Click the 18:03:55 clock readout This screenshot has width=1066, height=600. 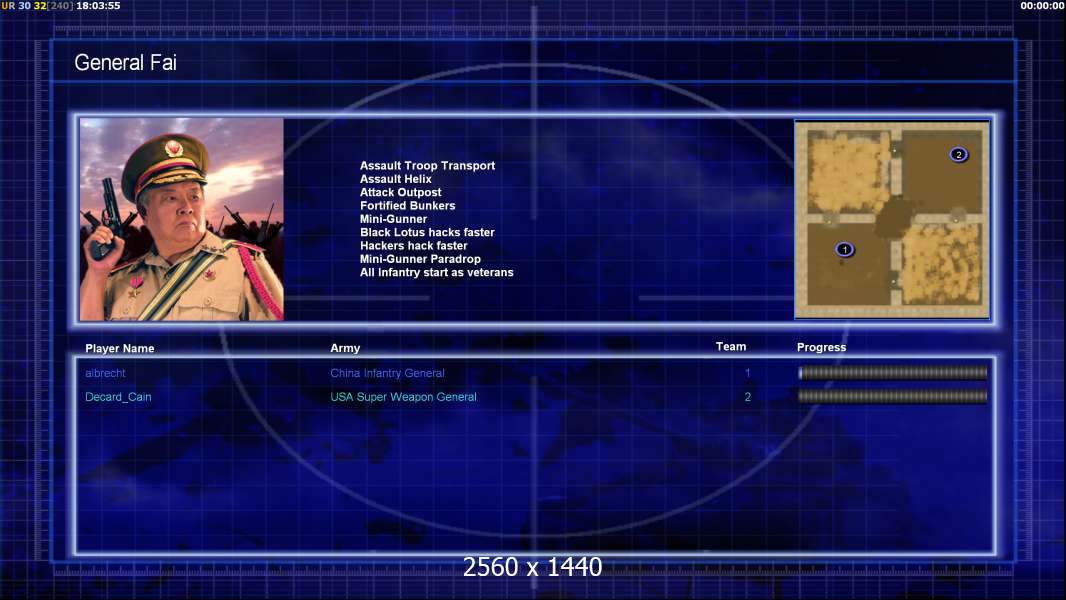pos(99,5)
